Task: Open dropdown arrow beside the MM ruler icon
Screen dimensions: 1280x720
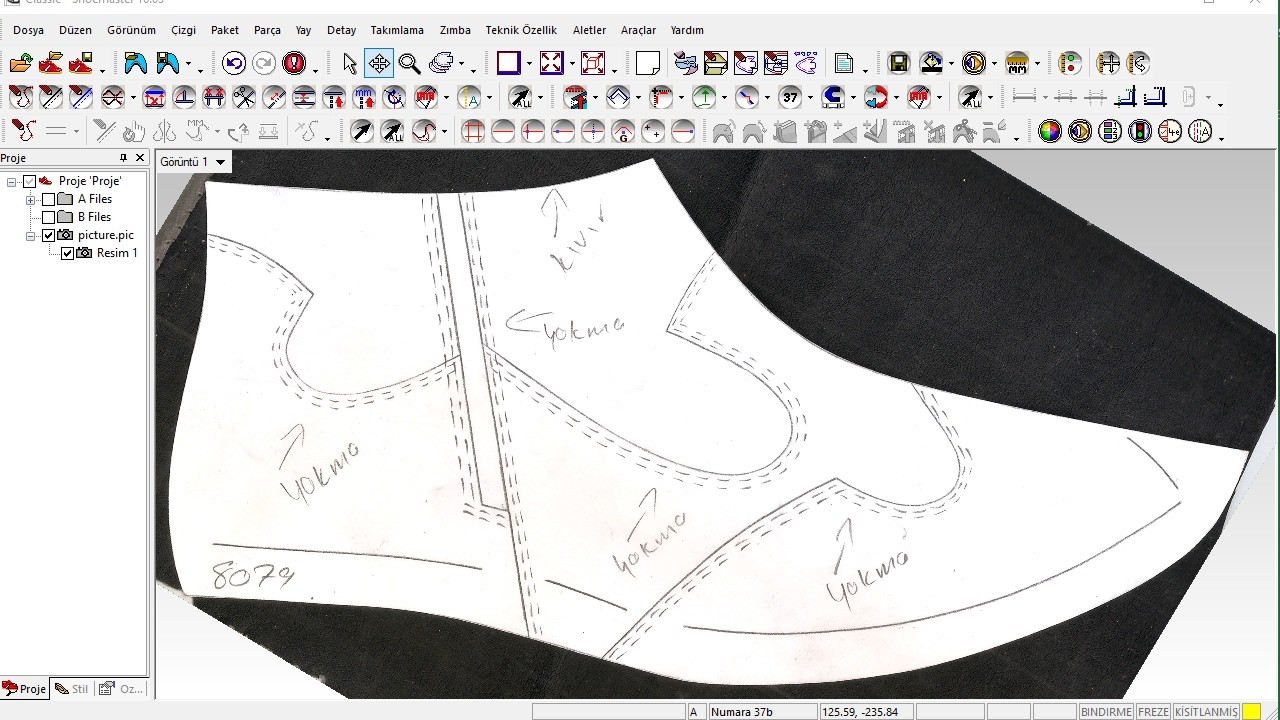Action: click(1037, 64)
